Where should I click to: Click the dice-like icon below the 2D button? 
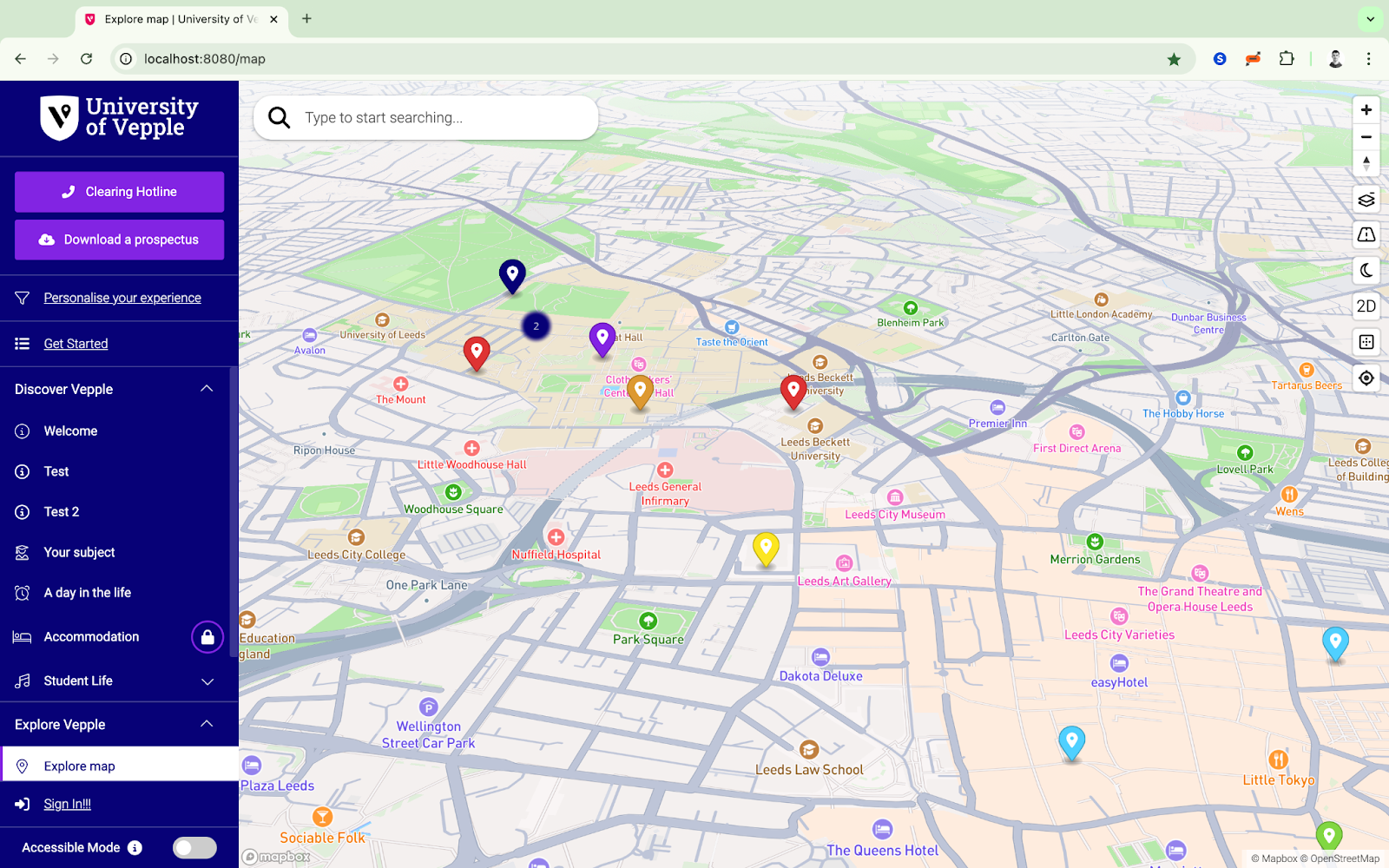click(1366, 341)
